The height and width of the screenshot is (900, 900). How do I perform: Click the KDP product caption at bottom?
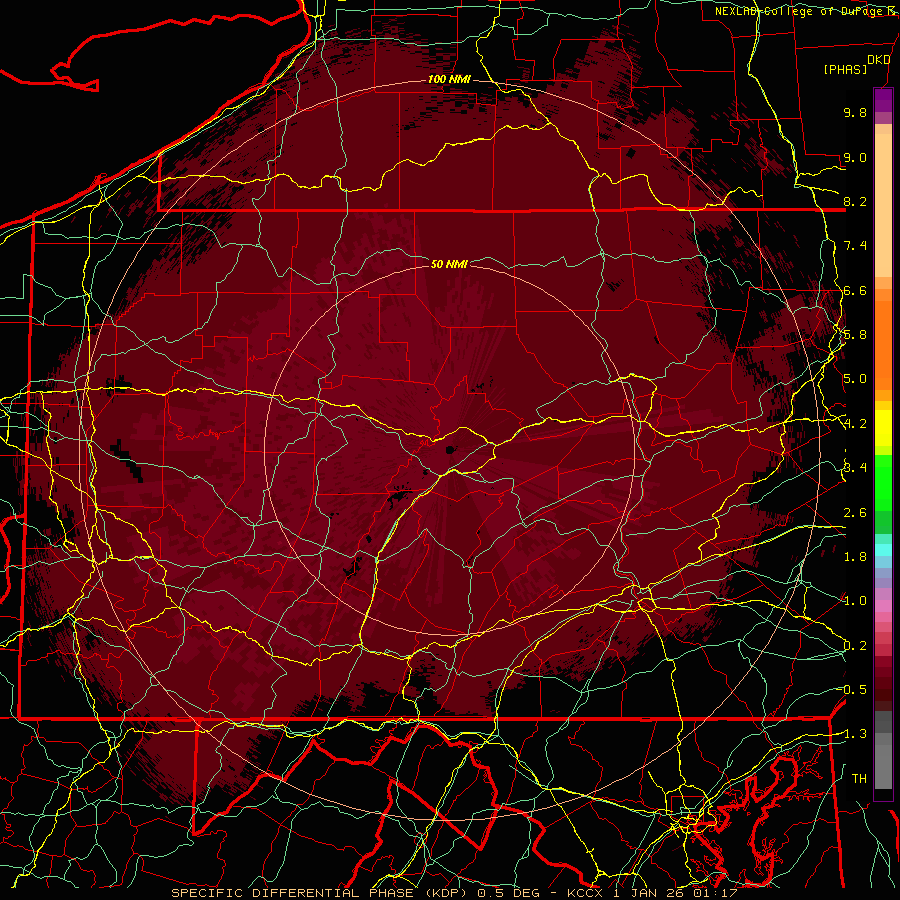coord(454,893)
